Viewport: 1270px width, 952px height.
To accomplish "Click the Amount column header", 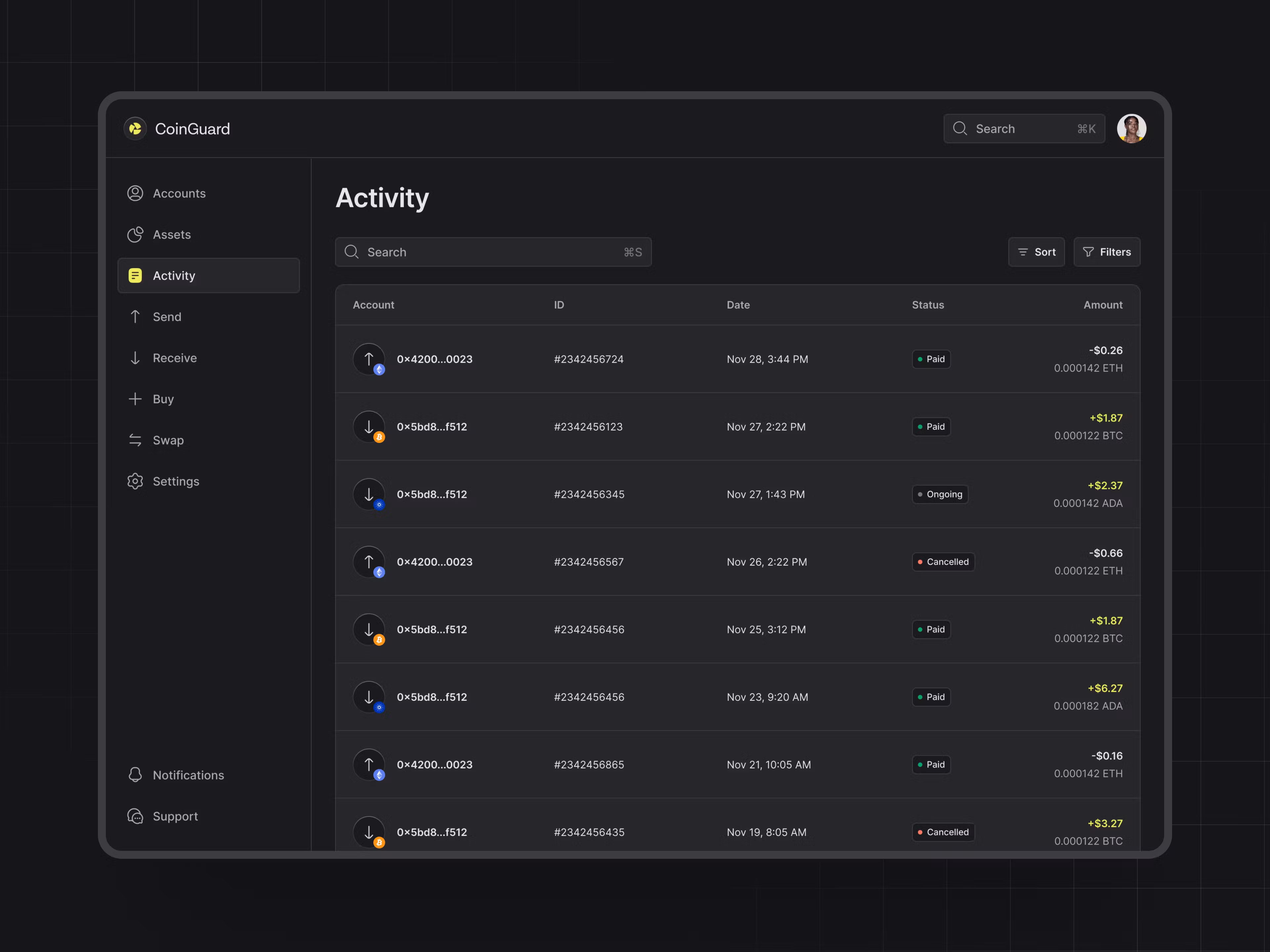I will point(1102,305).
